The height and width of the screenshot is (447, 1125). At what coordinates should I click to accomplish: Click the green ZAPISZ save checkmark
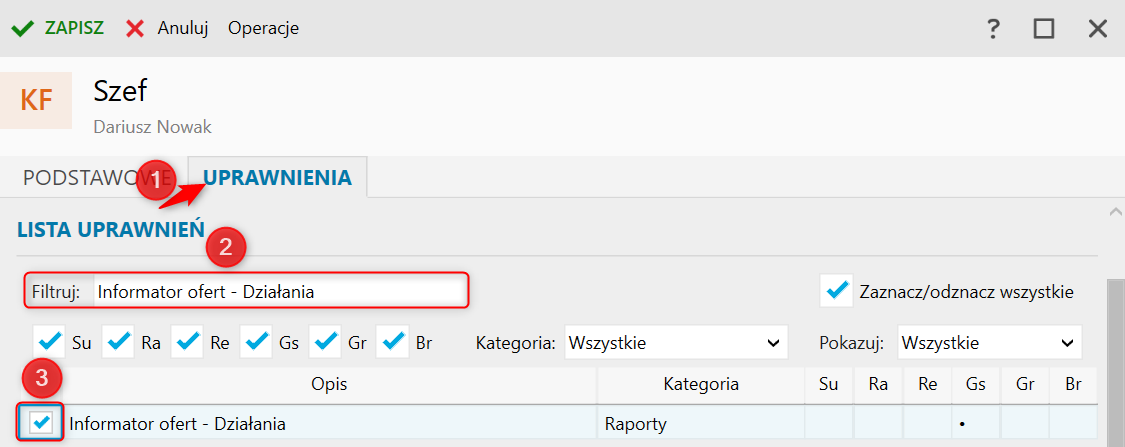[x=22, y=28]
